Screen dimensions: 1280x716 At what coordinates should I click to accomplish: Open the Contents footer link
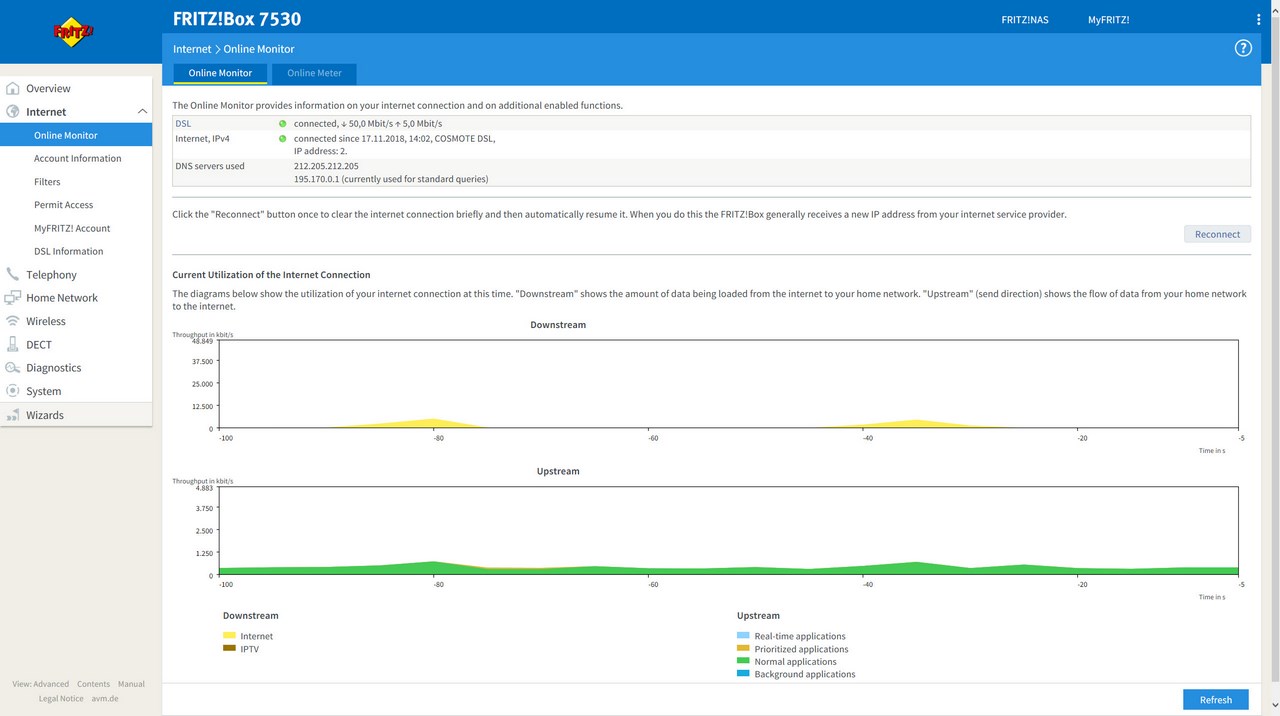click(x=94, y=684)
